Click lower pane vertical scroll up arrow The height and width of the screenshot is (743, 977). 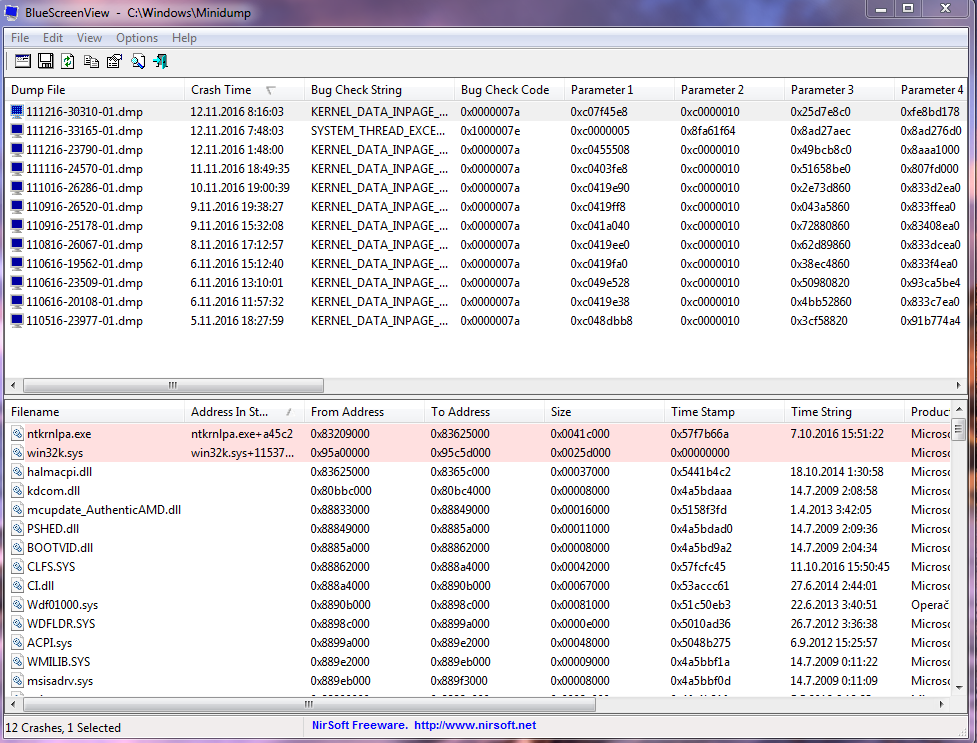click(959, 409)
